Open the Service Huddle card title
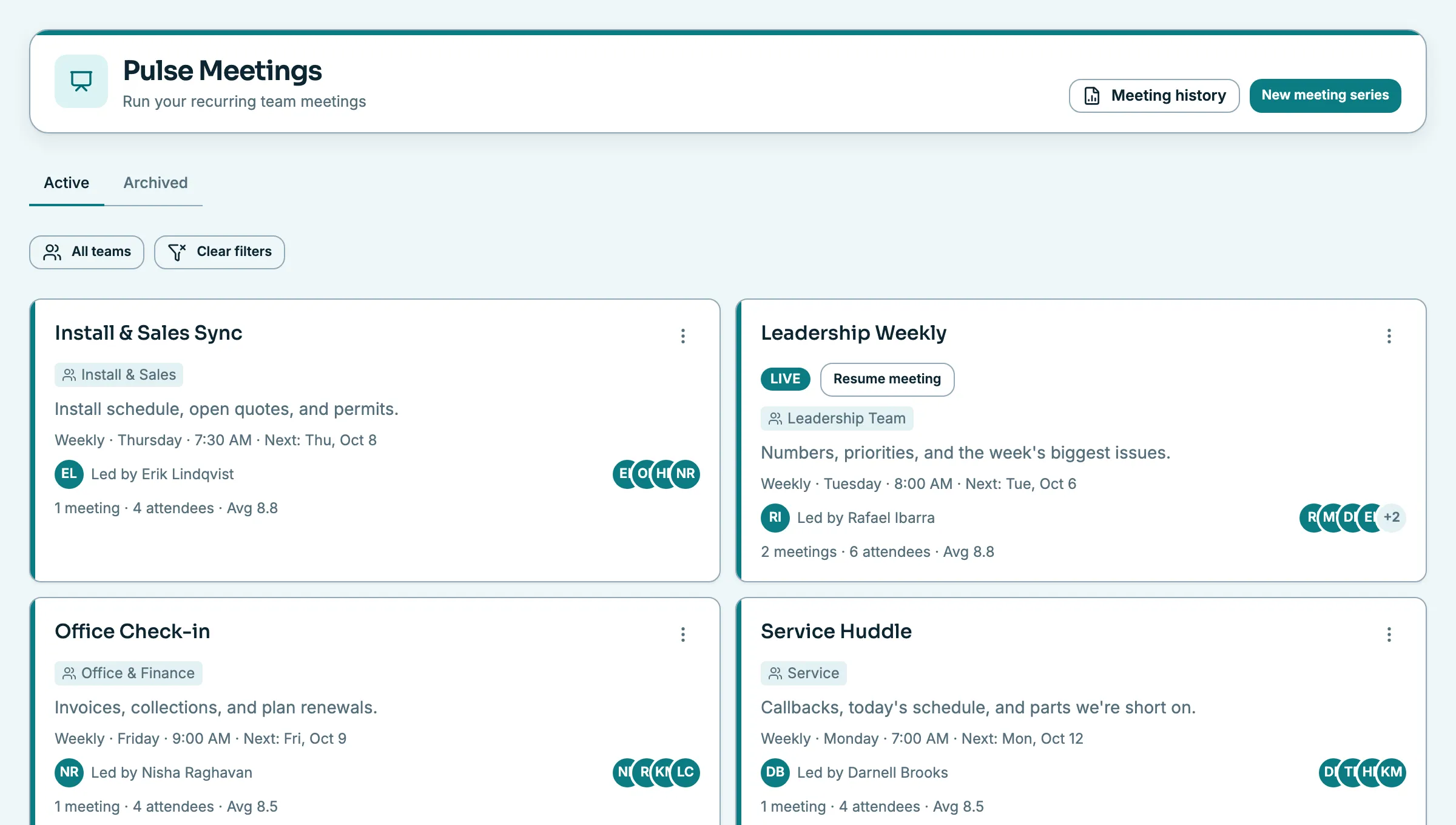The height and width of the screenshot is (825, 1456). coord(836,631)
